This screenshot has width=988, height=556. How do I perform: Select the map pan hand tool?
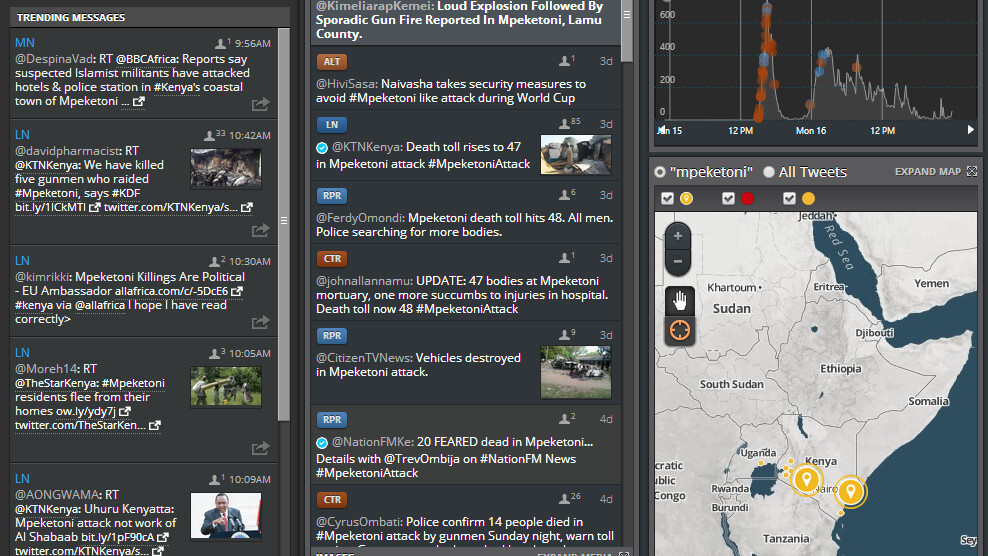[680, 300]
